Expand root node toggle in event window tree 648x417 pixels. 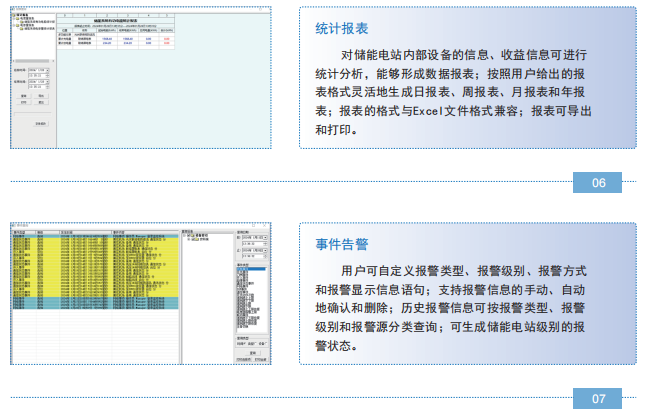pyautogui.click(x=184, y=236)
